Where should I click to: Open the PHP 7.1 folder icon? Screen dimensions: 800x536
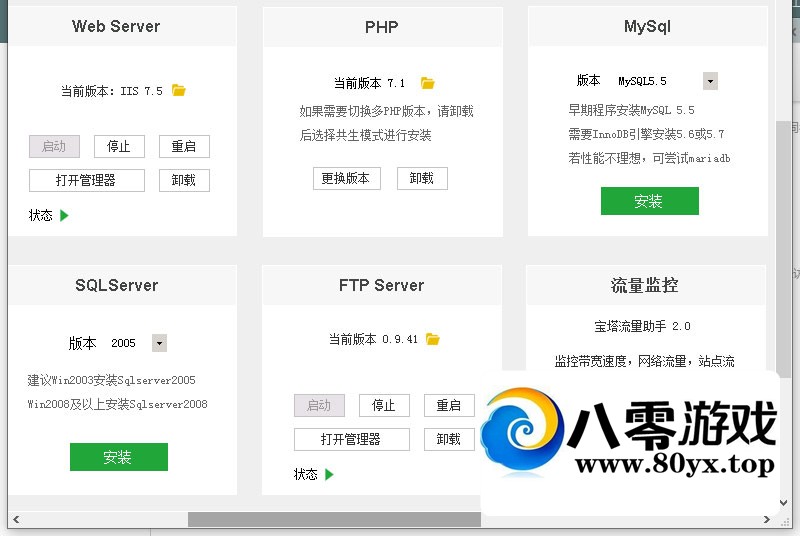coord(428,83)
